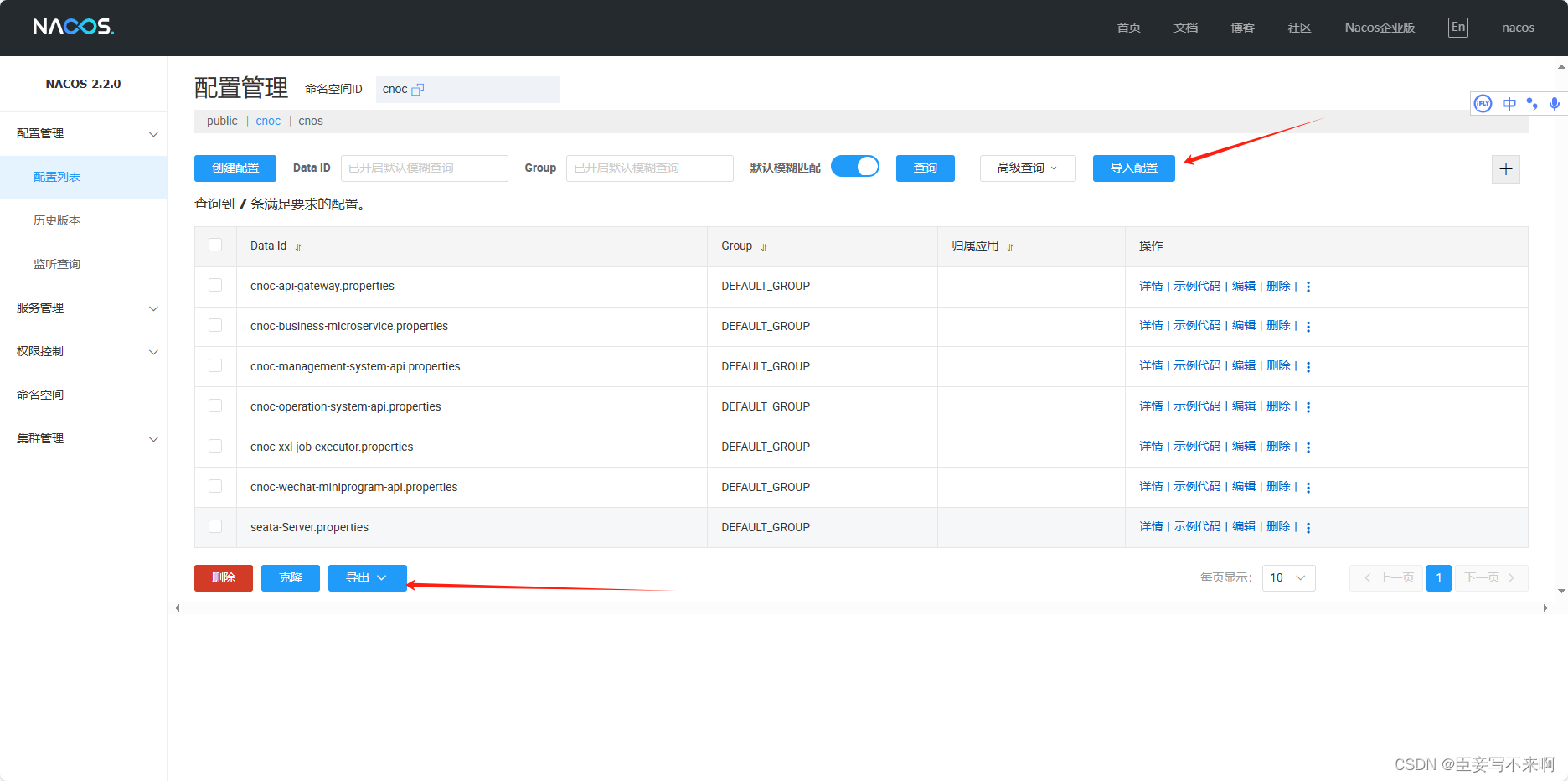Check the cnoc-wechat-miniprogram-api.properties row

coord(215,486)
